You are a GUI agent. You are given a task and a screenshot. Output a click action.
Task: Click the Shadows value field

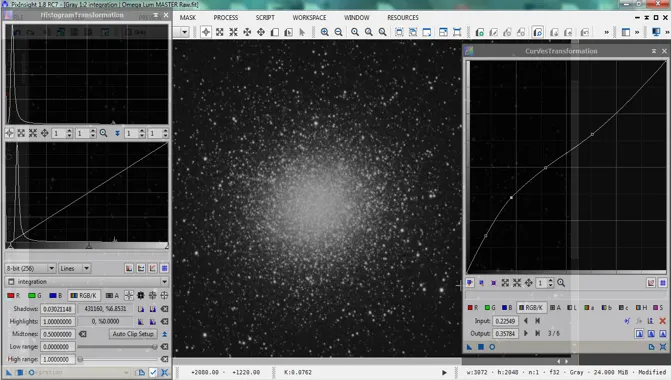coord(58,309)
